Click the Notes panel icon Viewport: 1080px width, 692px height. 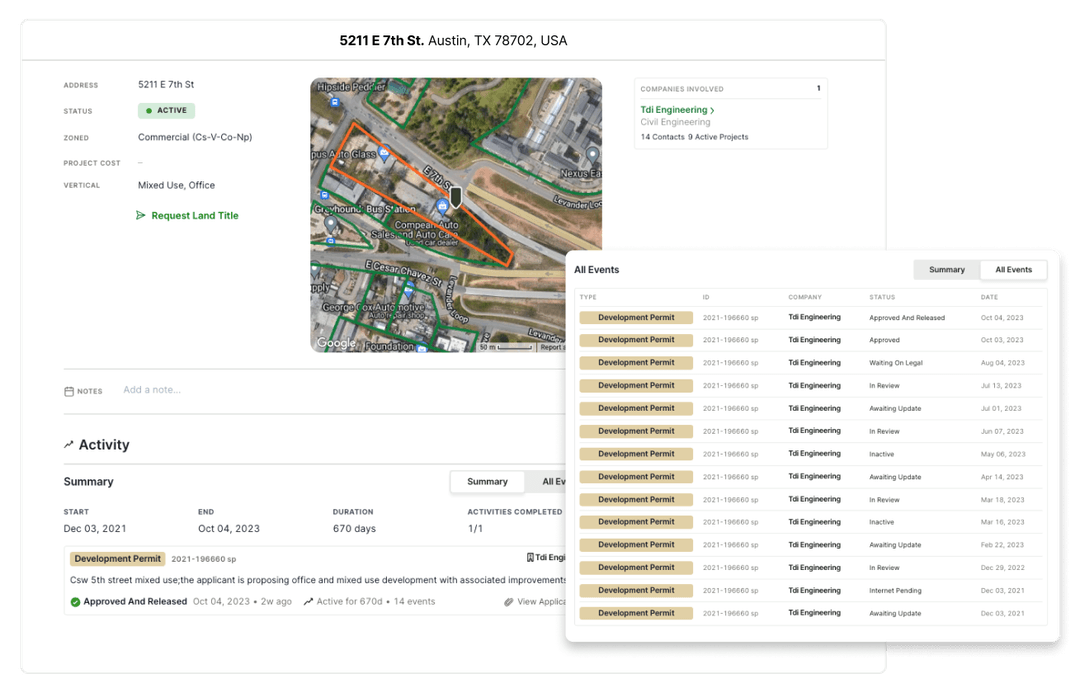[x=67, y=391]
